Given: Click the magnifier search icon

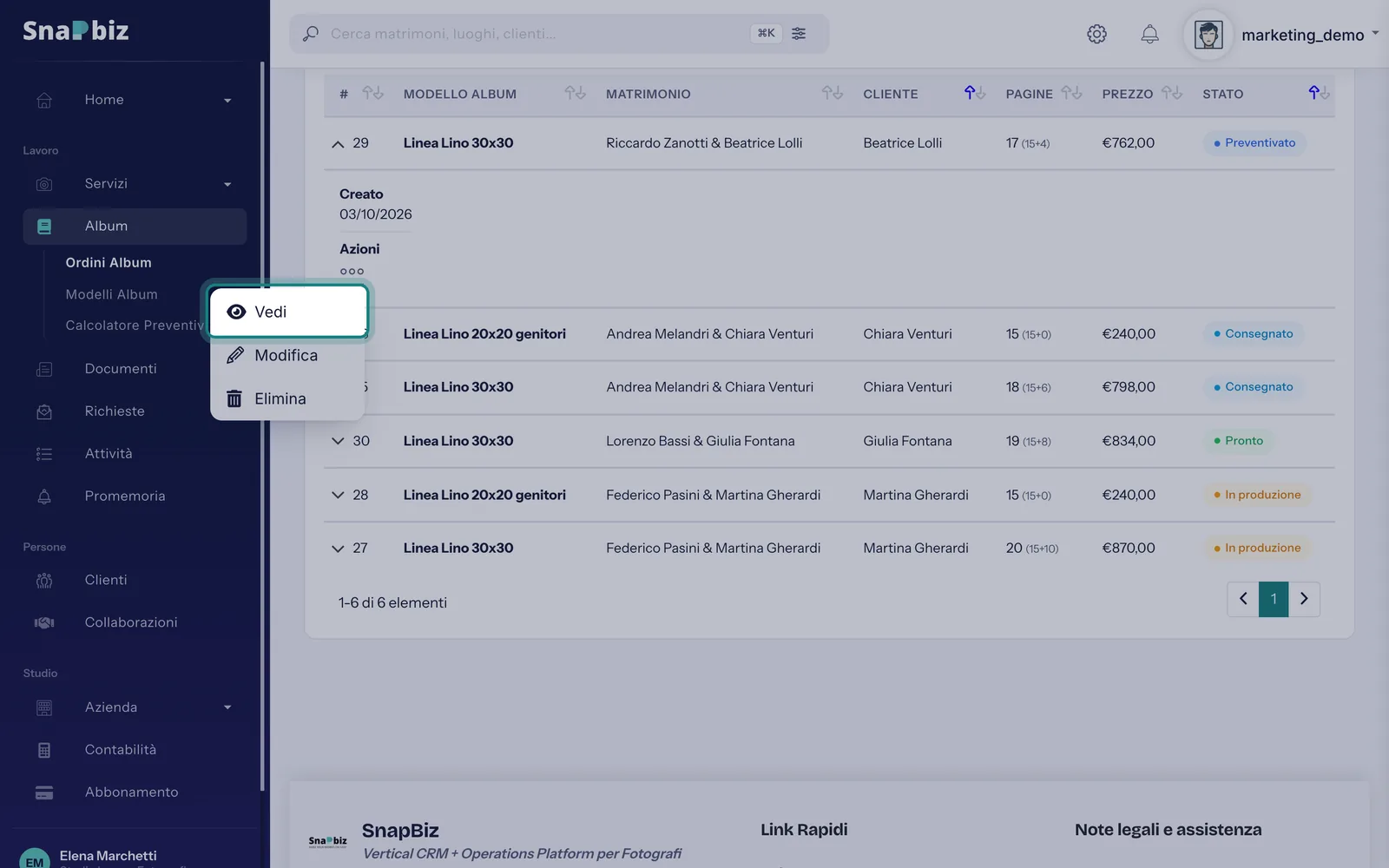Looking at the screenshot, I should [x=311, y=34].
